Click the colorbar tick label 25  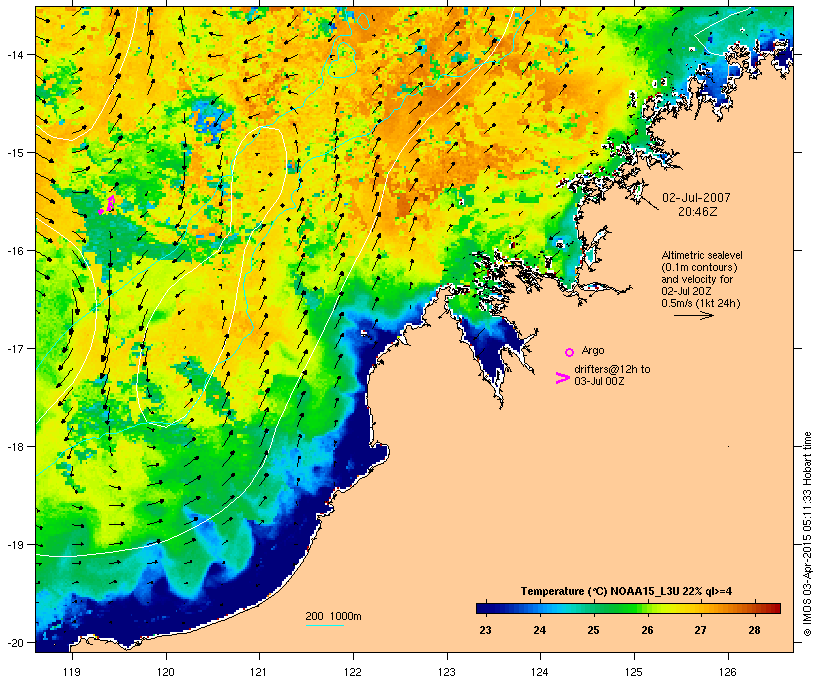click(593, 630)
